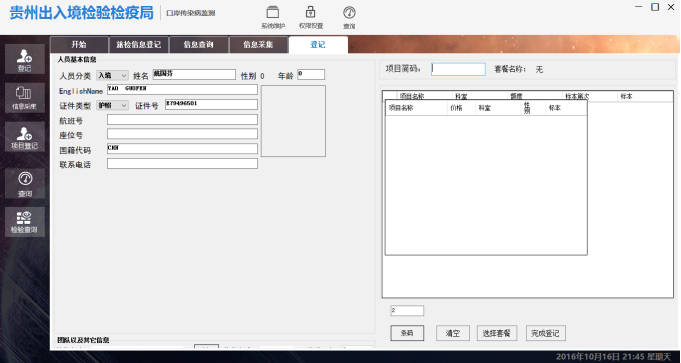This screenshot has width=681, height=363.
Task: Click the 性别 column header in the inner list
Action: tap(527, 108)
